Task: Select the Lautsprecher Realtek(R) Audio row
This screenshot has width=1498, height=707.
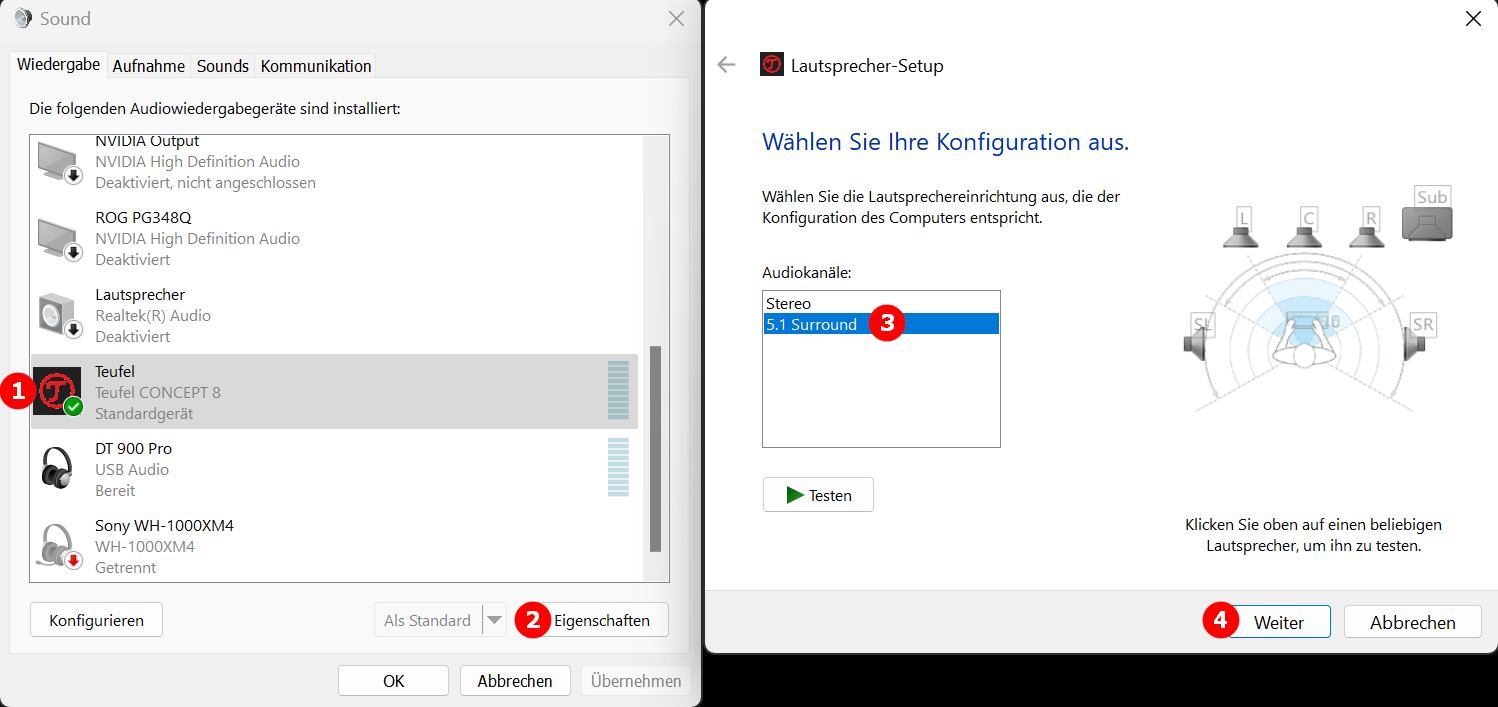Action: click(334, 315)
